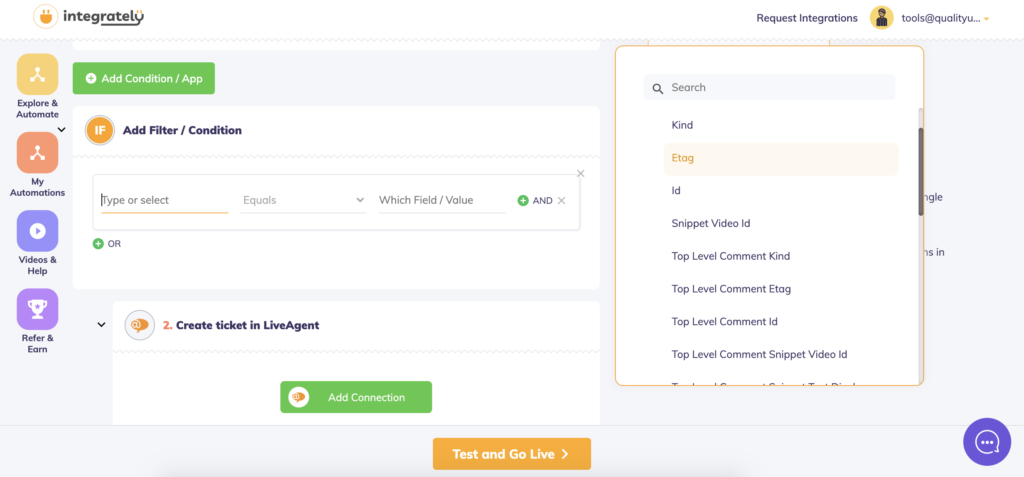Open Explore & Automate sidebar icon
Viewport: 1024px width, 477px height.
point(37,73)
